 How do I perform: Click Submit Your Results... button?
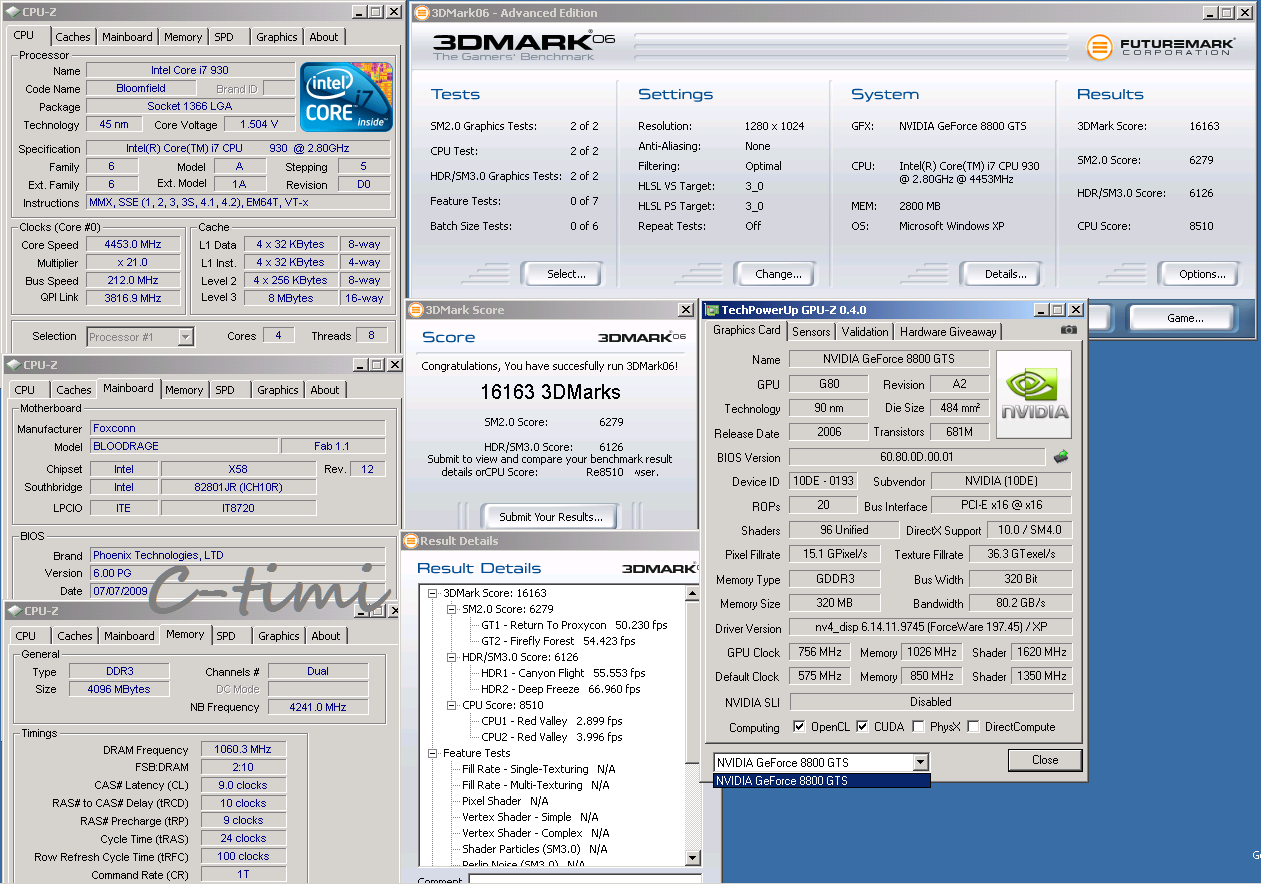(551, 517)
